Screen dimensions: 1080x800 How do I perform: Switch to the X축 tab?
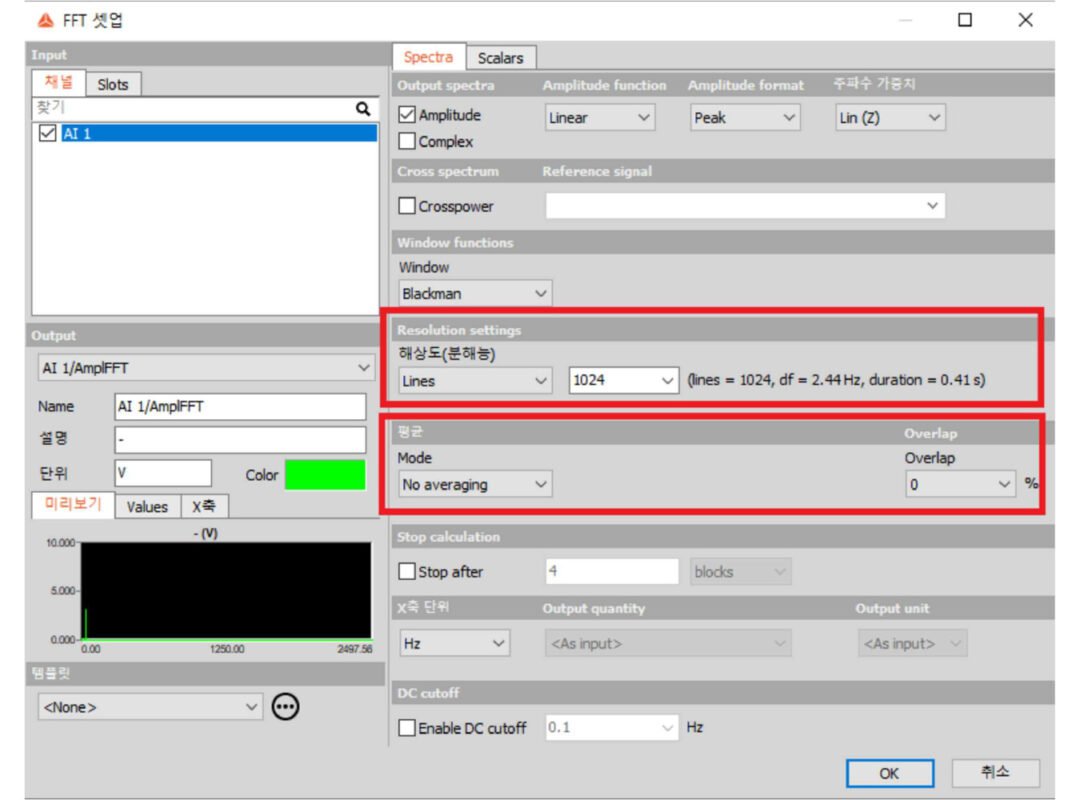[x=204, y=506]
